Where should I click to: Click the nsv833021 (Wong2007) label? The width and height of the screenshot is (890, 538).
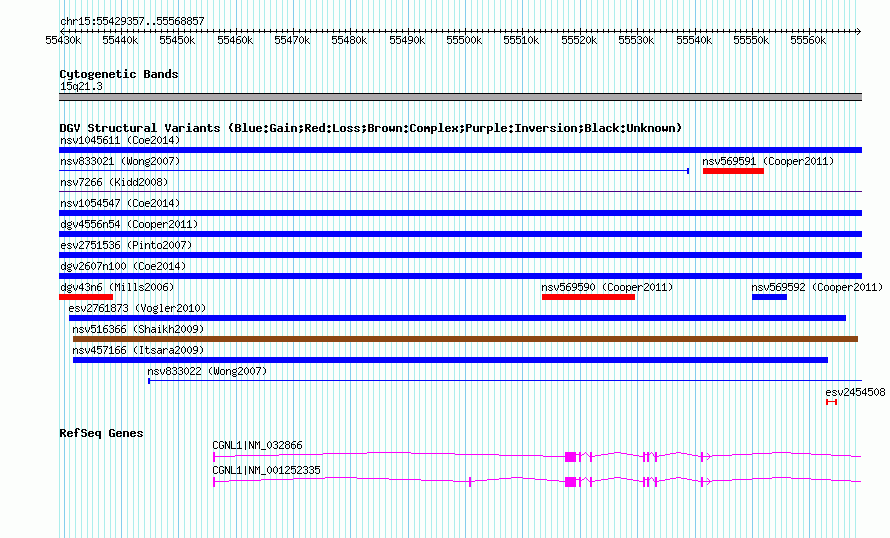(120, 161)
